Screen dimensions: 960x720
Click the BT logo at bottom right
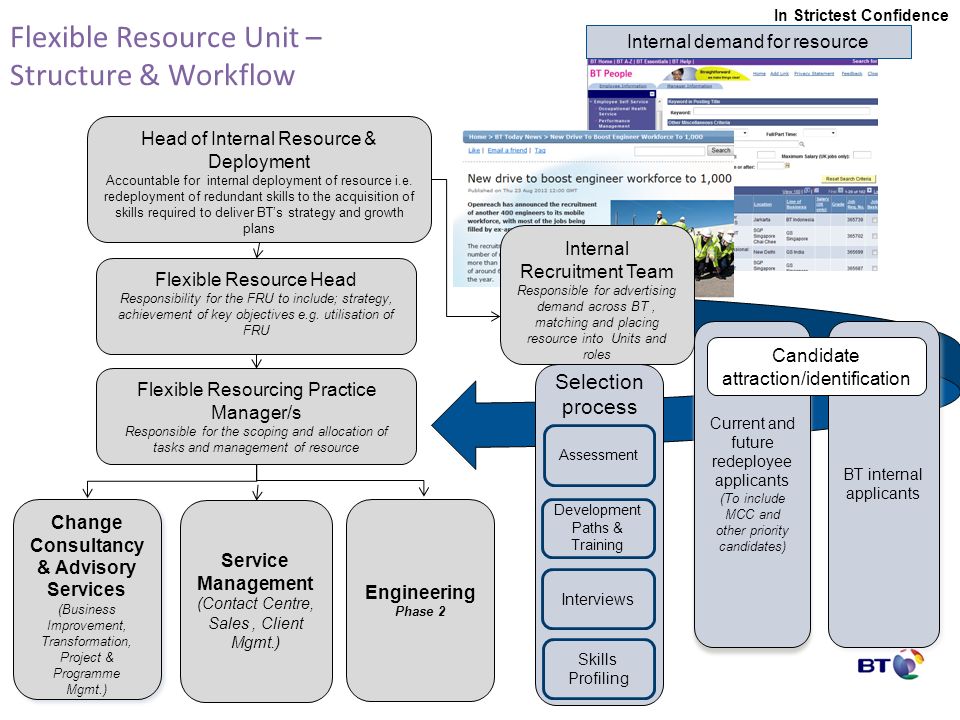coord(890,665)
